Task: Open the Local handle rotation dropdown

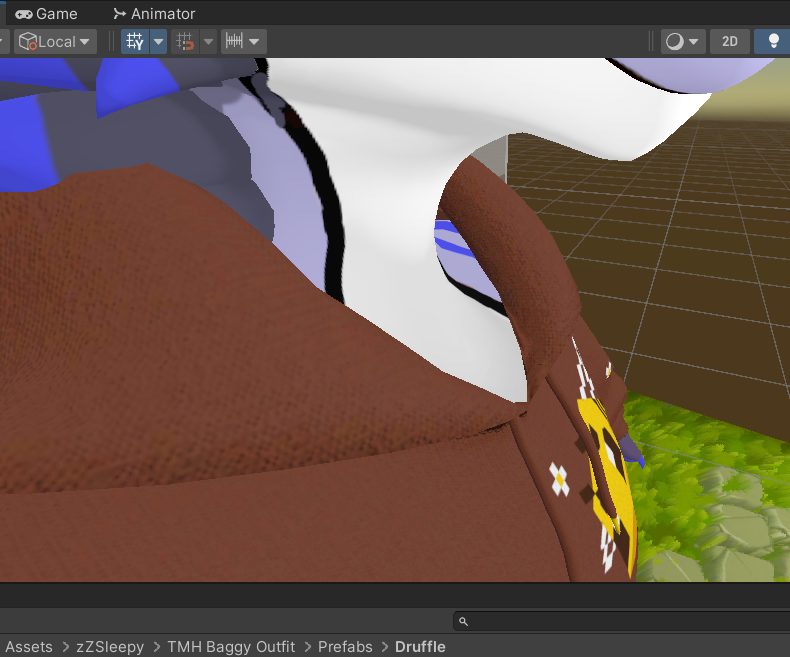Action: coord(55,41)
